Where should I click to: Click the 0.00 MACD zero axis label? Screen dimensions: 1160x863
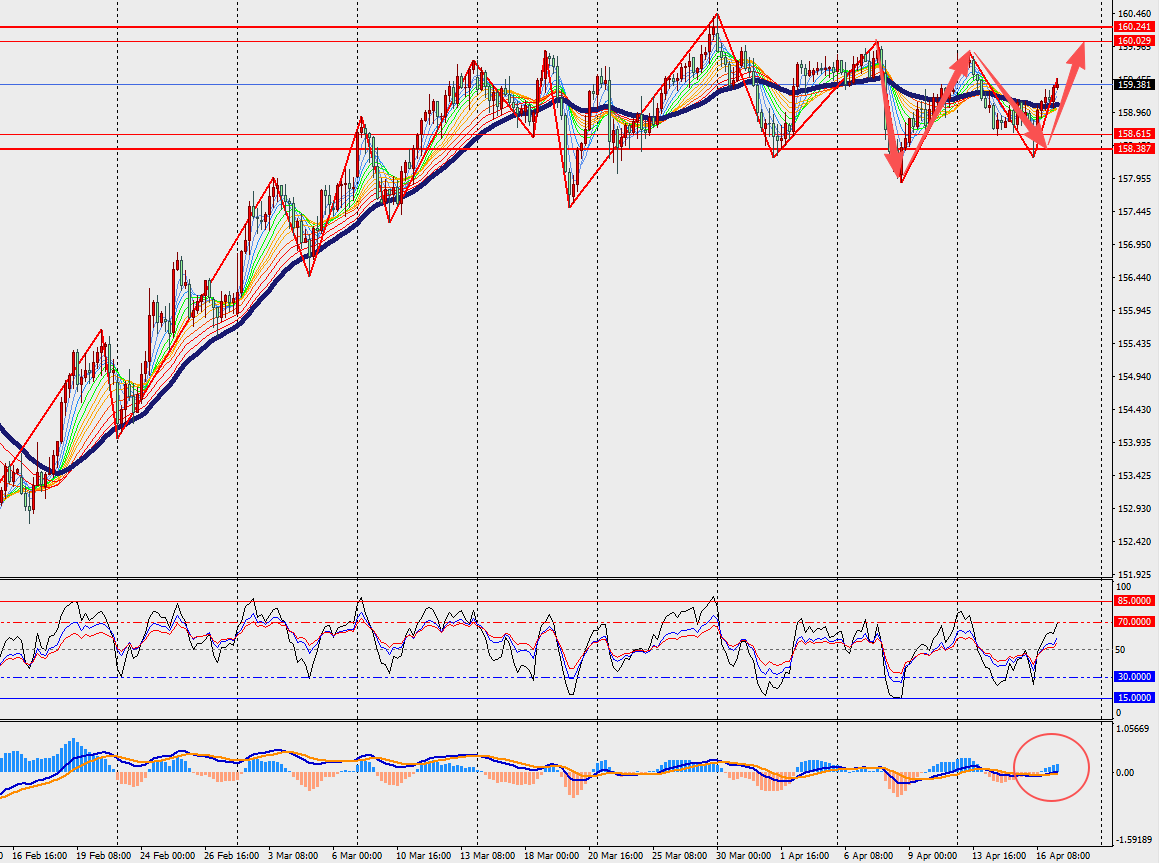pos(1125,773)
